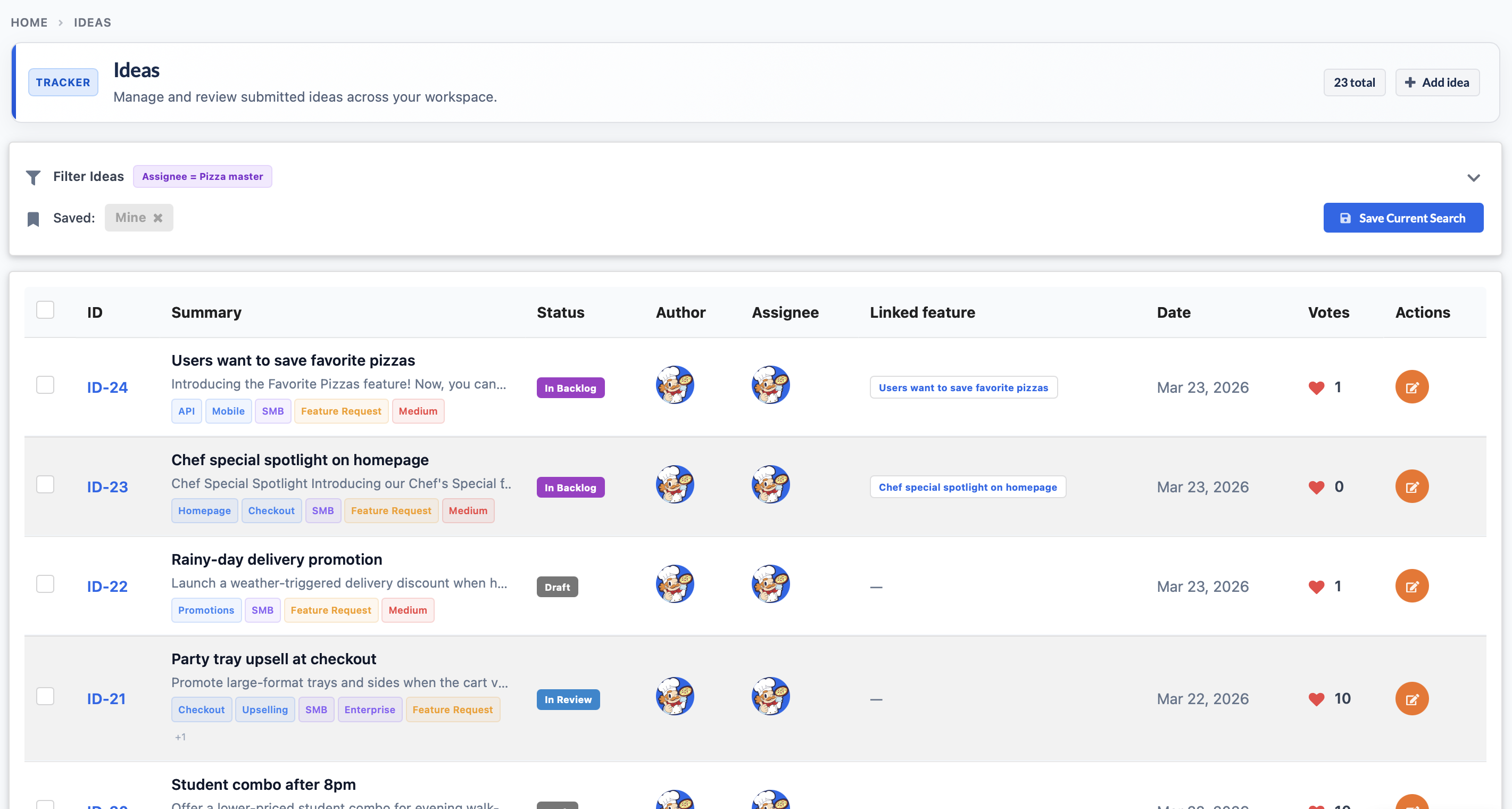Click the edit icon for ID-24
The width and height of the screenshot is (1512, 809).
1411,387
